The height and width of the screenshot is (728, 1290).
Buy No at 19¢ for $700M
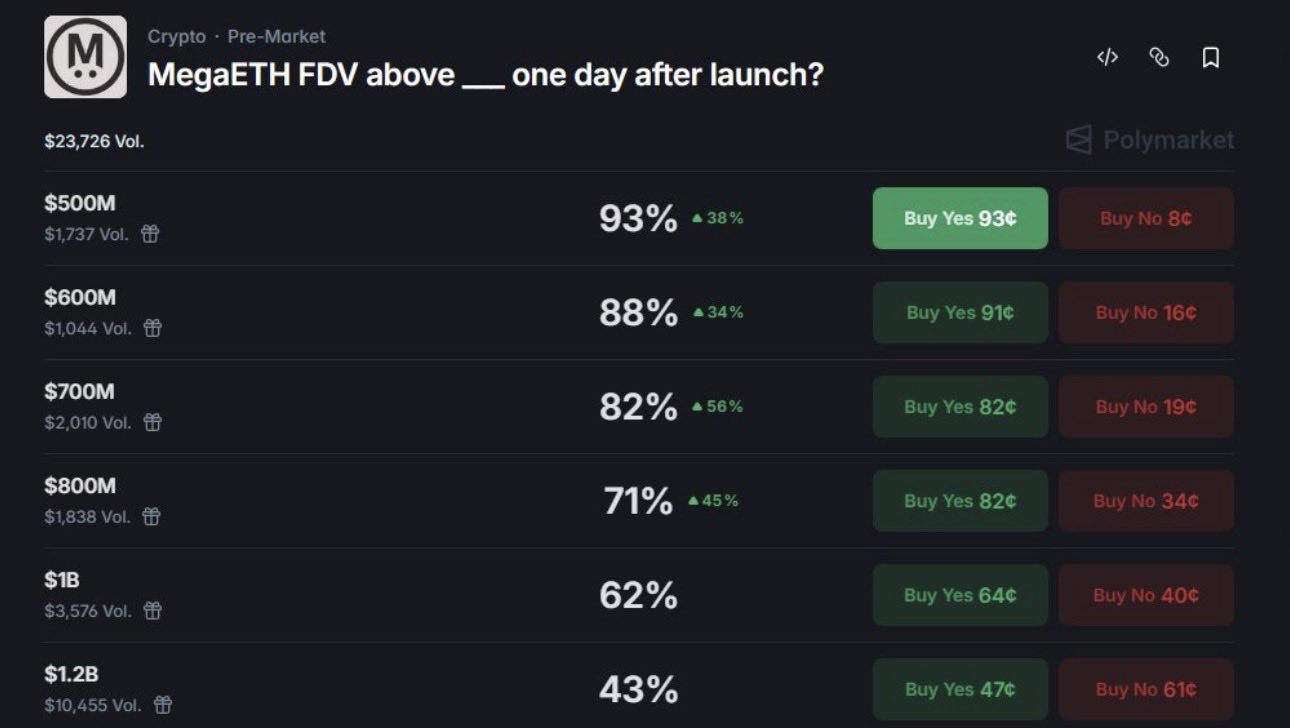coord(1146,406)
